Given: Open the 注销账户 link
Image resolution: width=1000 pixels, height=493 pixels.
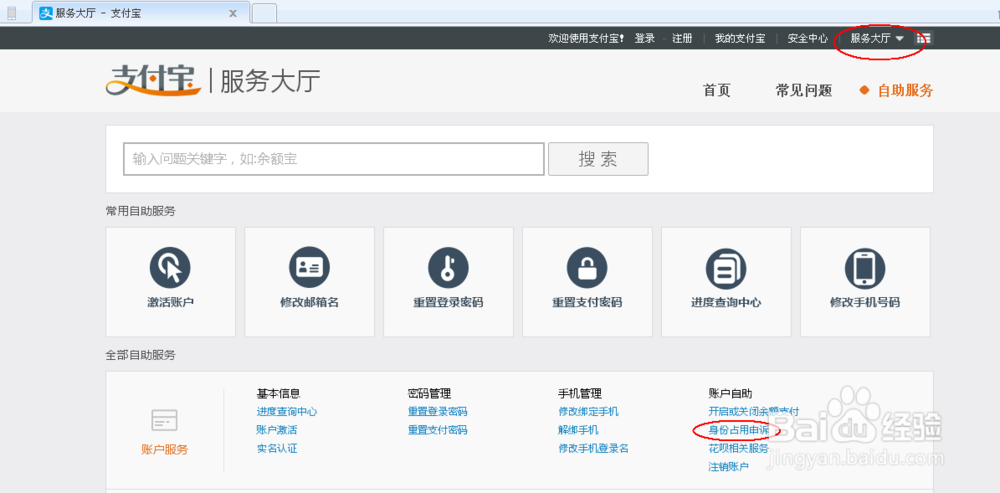Looking at the screenshot, I should pos(728,466).
